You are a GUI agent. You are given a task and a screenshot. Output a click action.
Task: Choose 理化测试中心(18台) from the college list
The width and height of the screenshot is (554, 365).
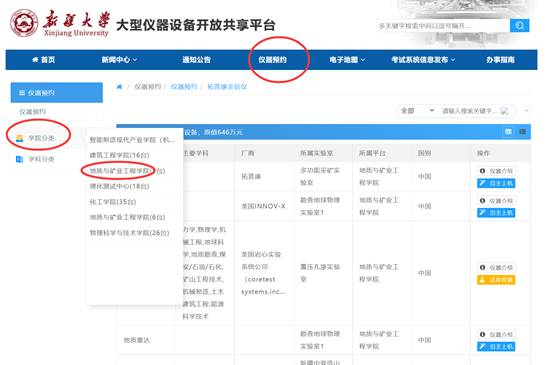tap(119, 186)
